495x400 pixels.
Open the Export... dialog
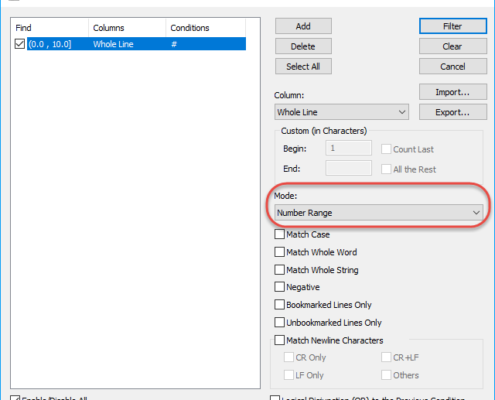tap(453, 112)
